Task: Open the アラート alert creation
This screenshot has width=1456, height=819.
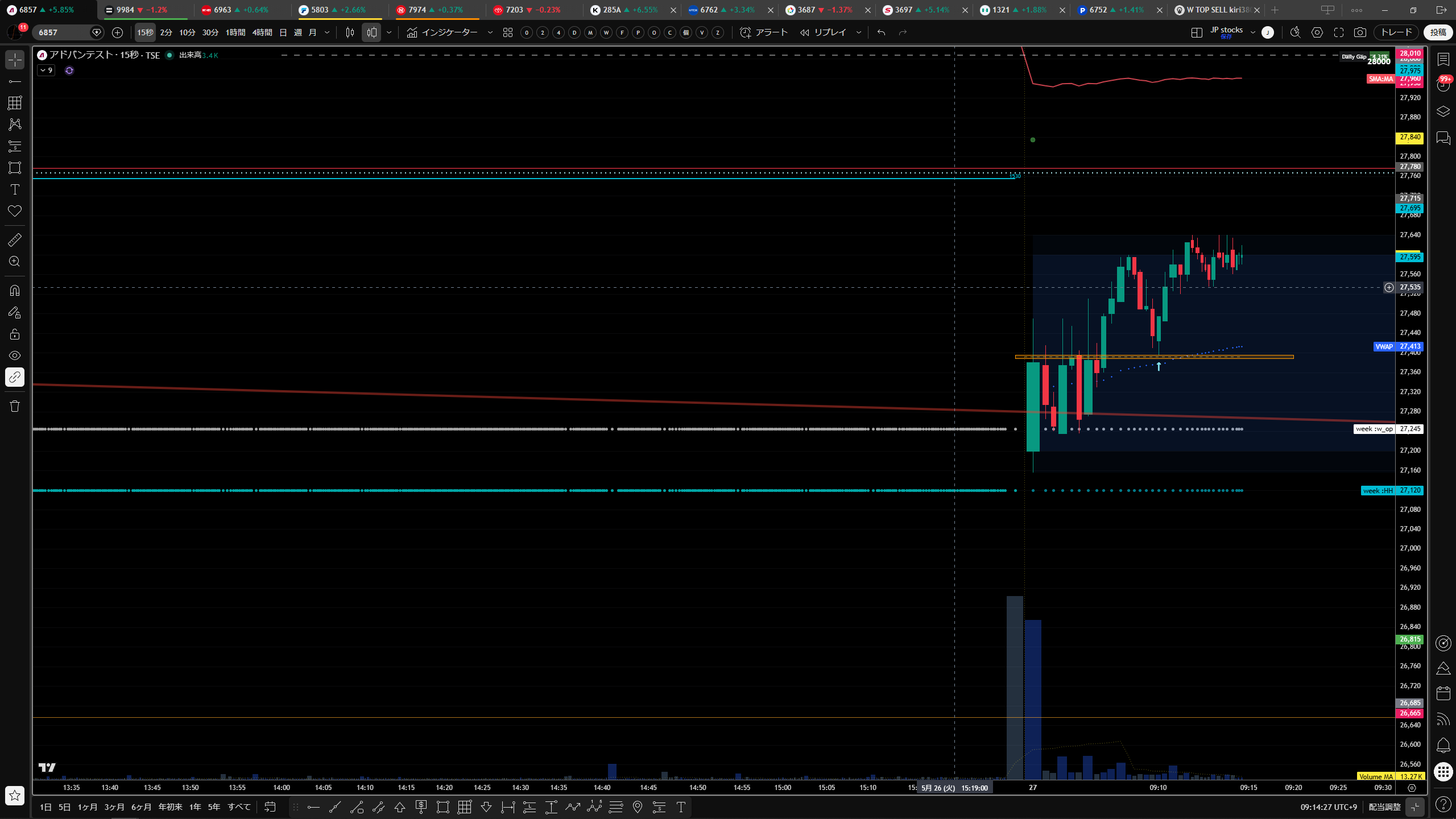Action: (764, 32)
